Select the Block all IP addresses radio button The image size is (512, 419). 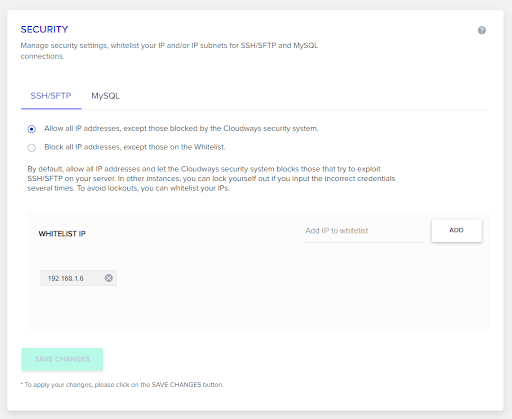(32, 148)
